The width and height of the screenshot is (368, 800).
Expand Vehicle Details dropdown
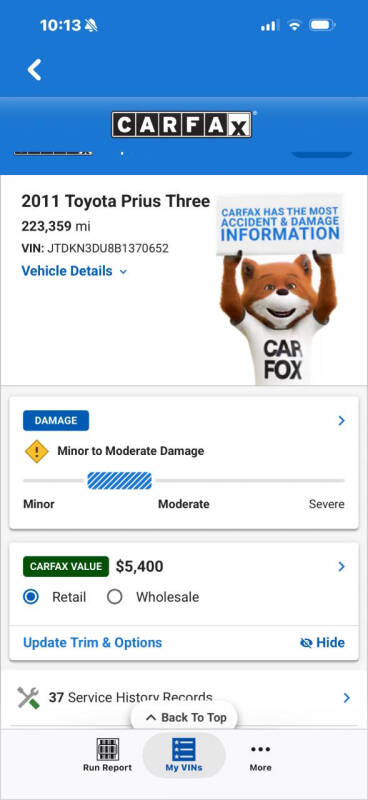pos(74,271)
